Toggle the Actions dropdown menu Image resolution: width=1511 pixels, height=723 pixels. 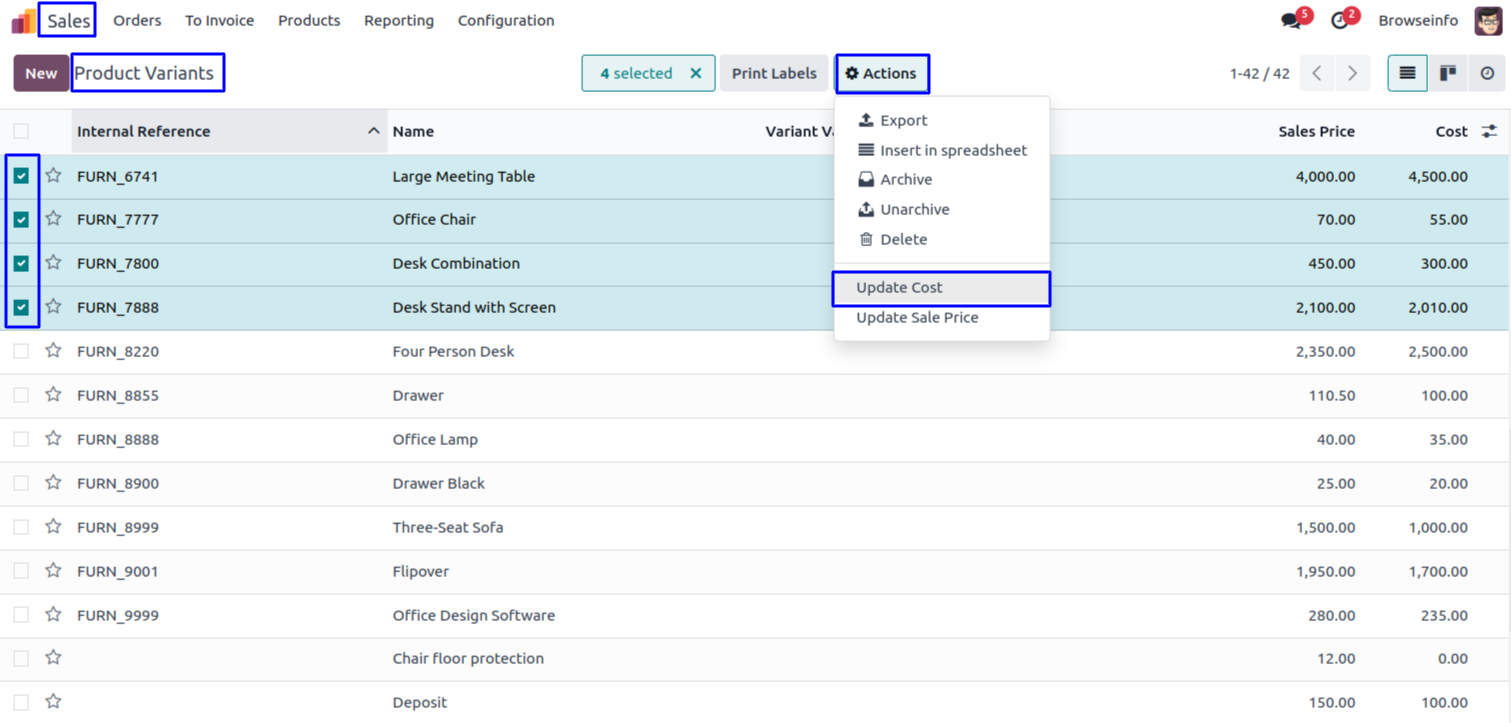click(881, 73)
